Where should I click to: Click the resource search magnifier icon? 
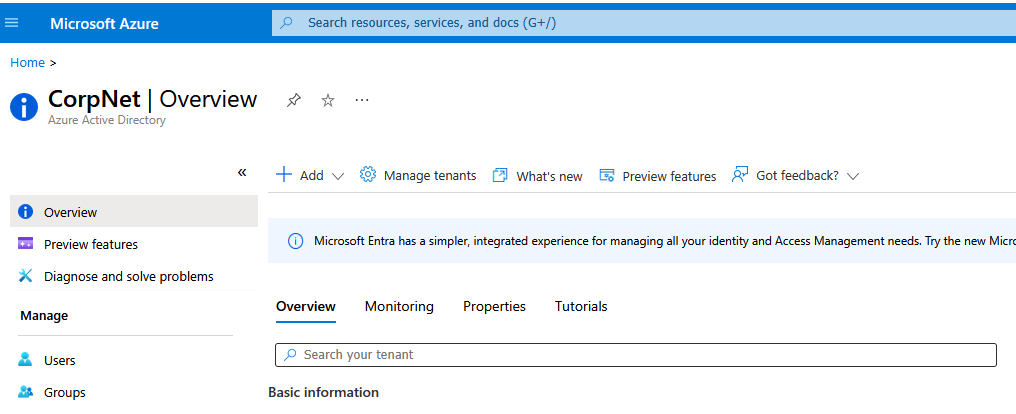coord(286,23)
